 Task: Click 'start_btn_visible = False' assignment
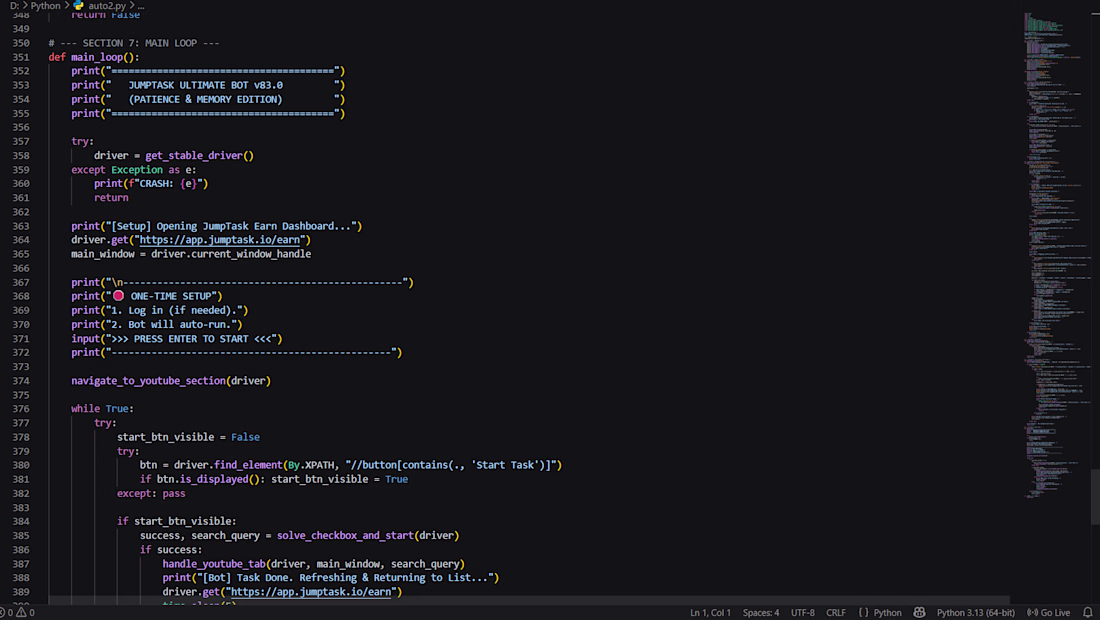188,437
